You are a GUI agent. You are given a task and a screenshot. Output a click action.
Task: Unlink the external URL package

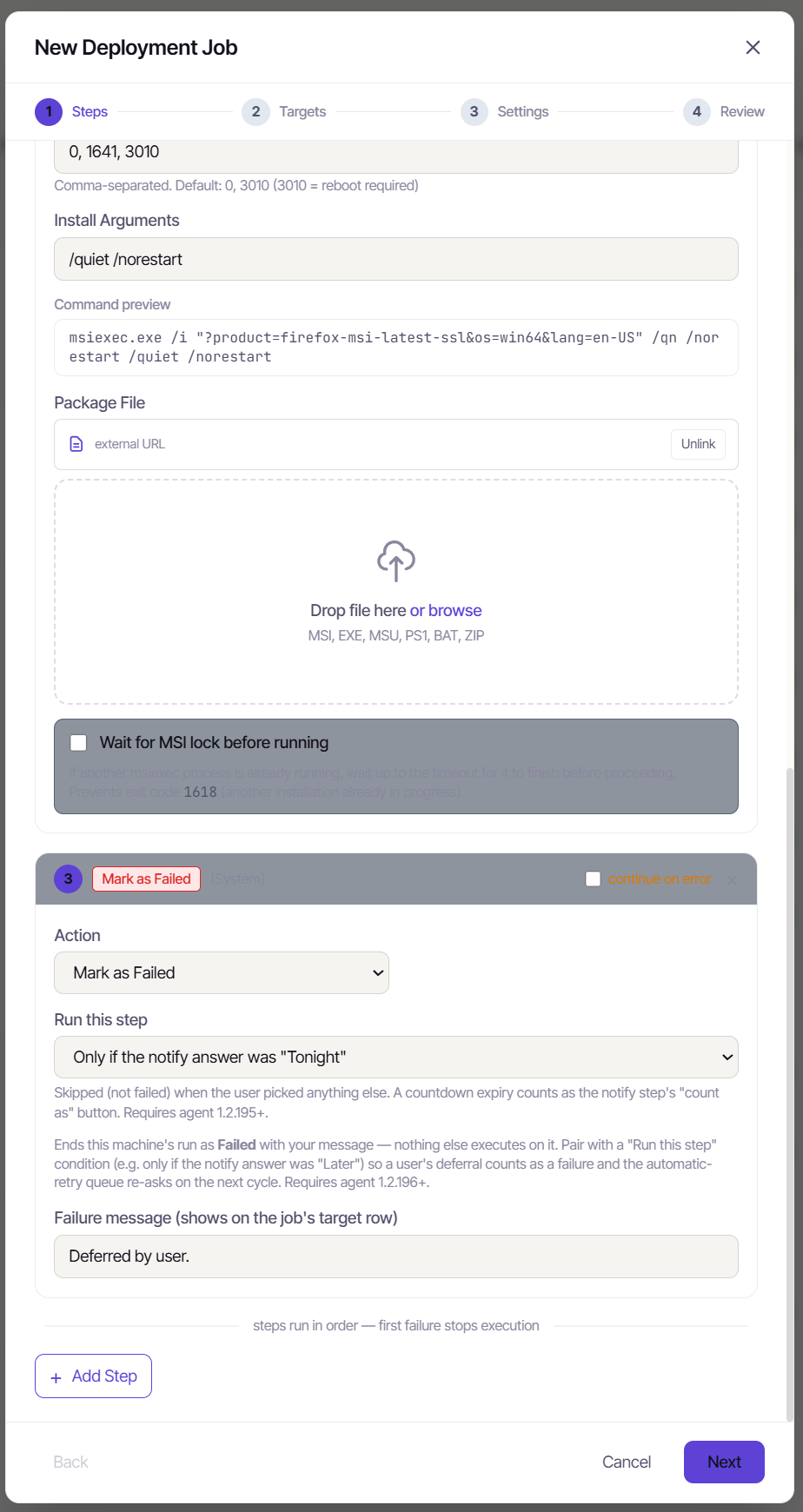point(698,444)
